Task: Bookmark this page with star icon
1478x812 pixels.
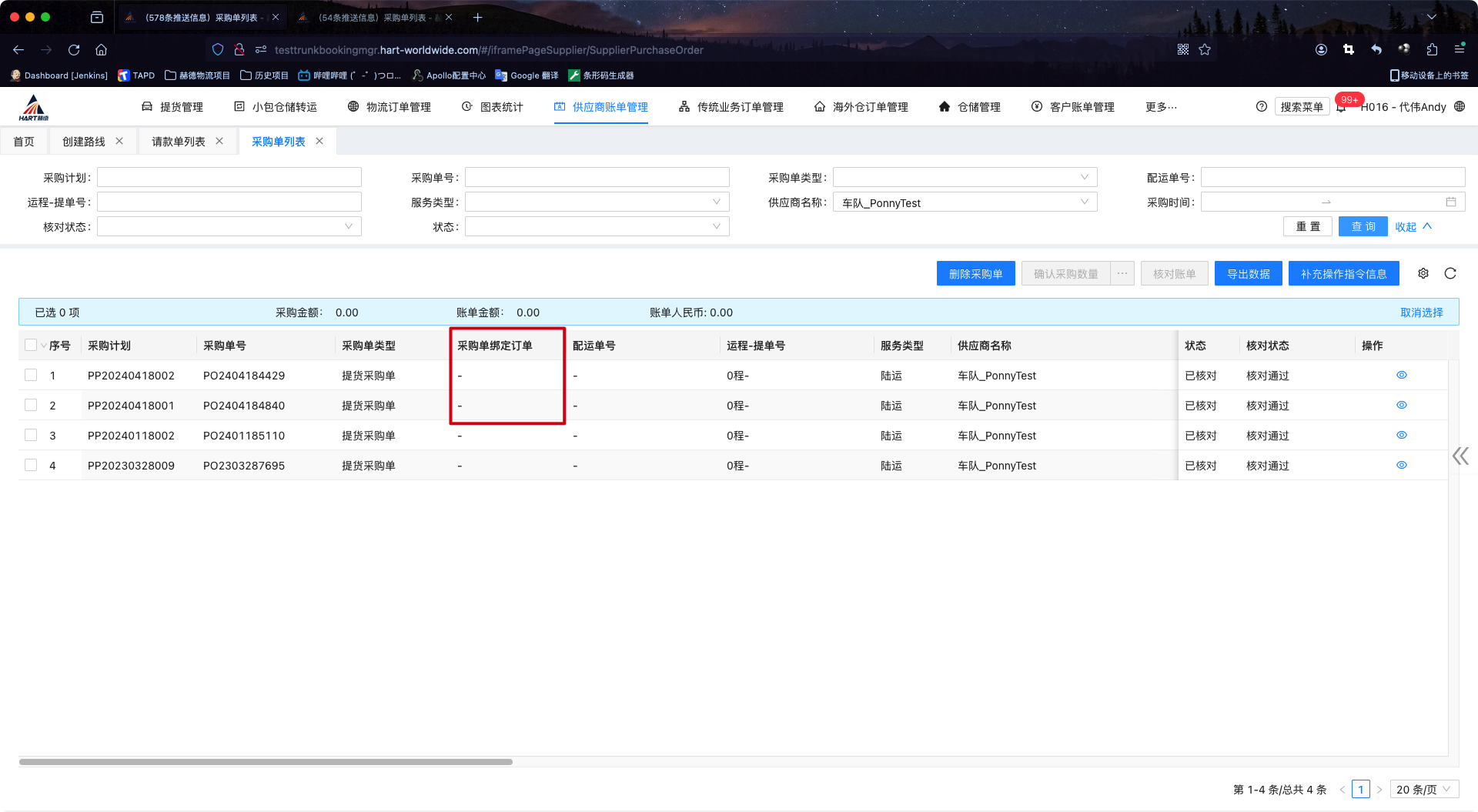Action: [x=1205, y=50]
